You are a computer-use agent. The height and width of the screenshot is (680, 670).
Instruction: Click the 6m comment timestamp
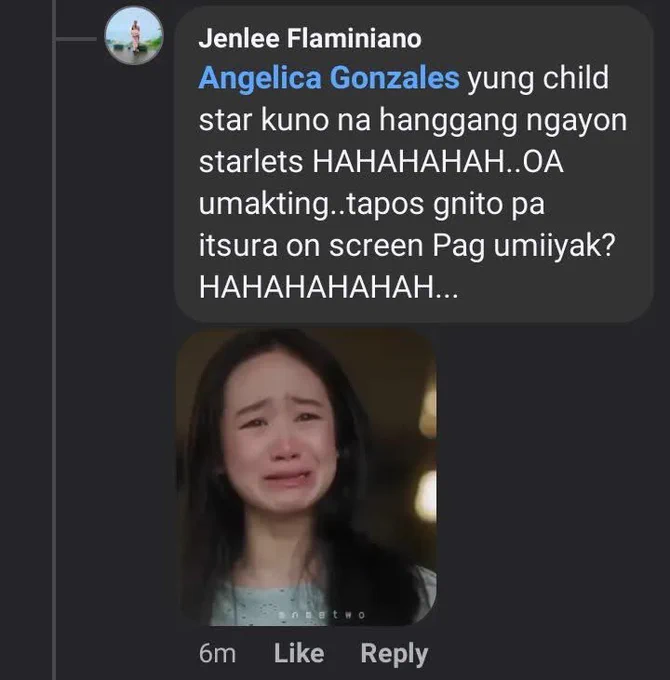(x=217, y=654)
